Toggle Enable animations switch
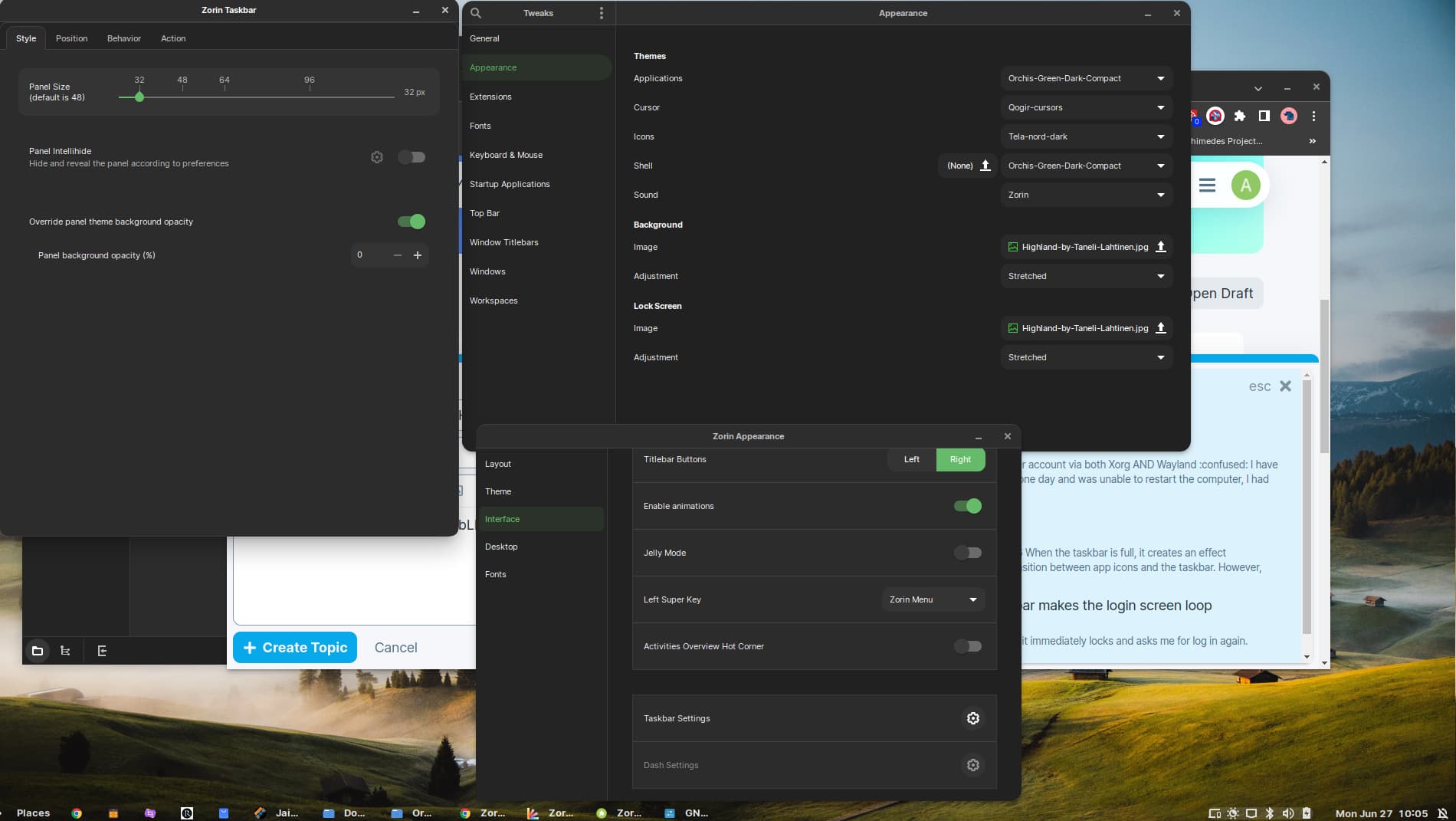Viewport: 1456px width, 821px height. pyautogui.click(x=968, y=506)
